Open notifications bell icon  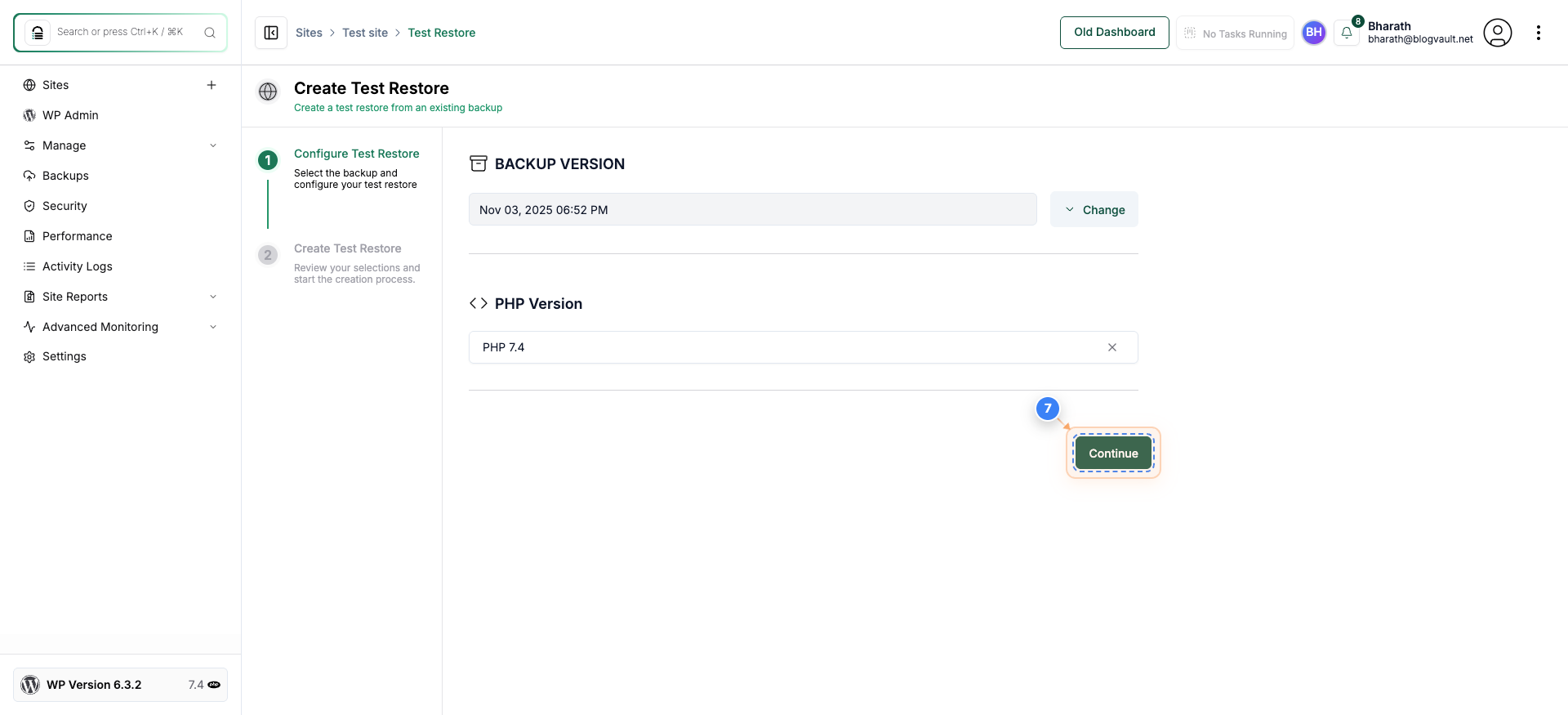pyautogui.click(x=1347, y=33)
